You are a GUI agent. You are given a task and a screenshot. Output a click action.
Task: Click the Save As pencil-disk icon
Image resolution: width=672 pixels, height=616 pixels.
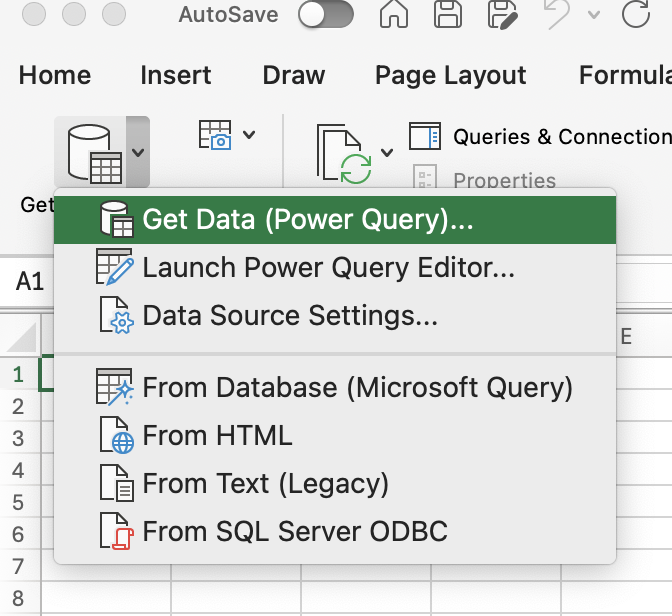coord(503,14)
